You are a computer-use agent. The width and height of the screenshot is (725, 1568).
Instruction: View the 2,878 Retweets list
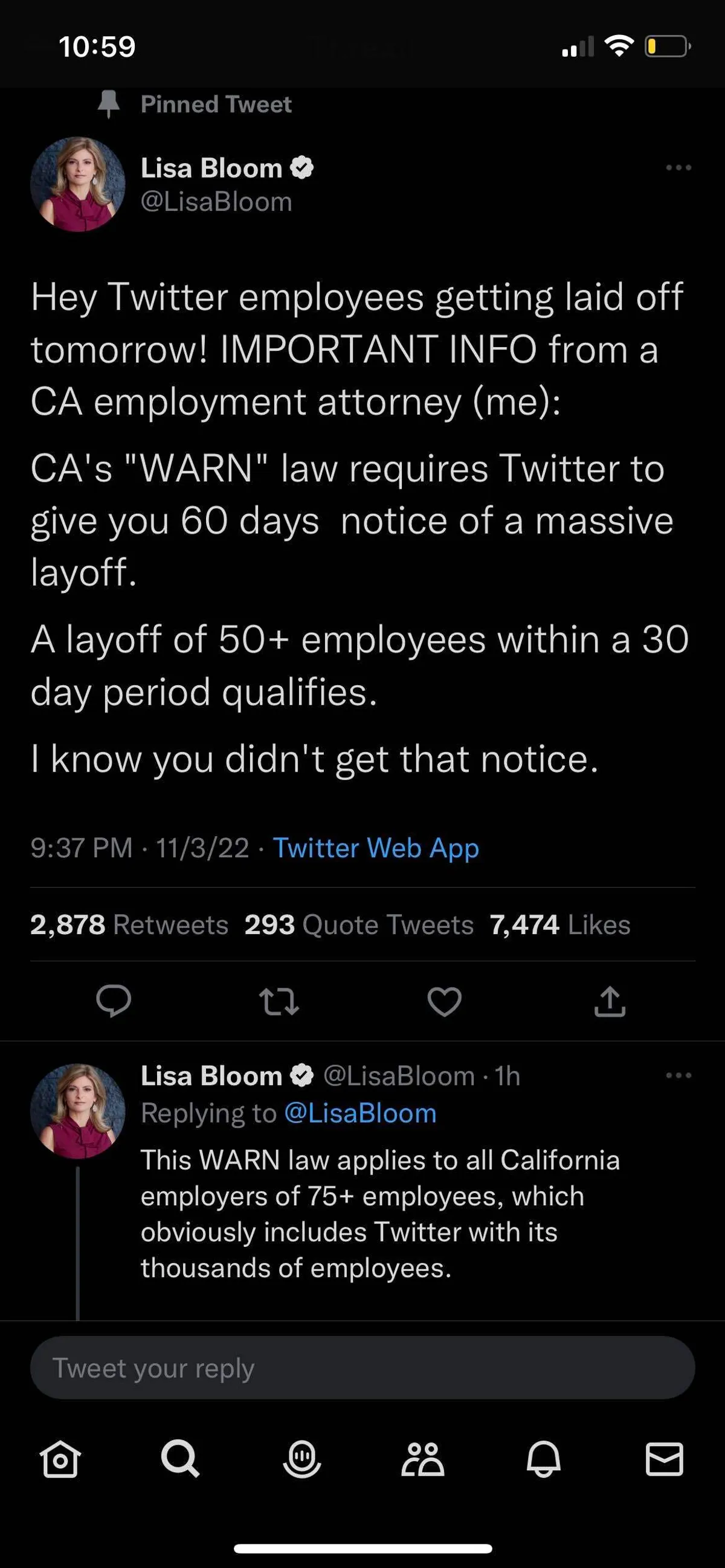129,924
